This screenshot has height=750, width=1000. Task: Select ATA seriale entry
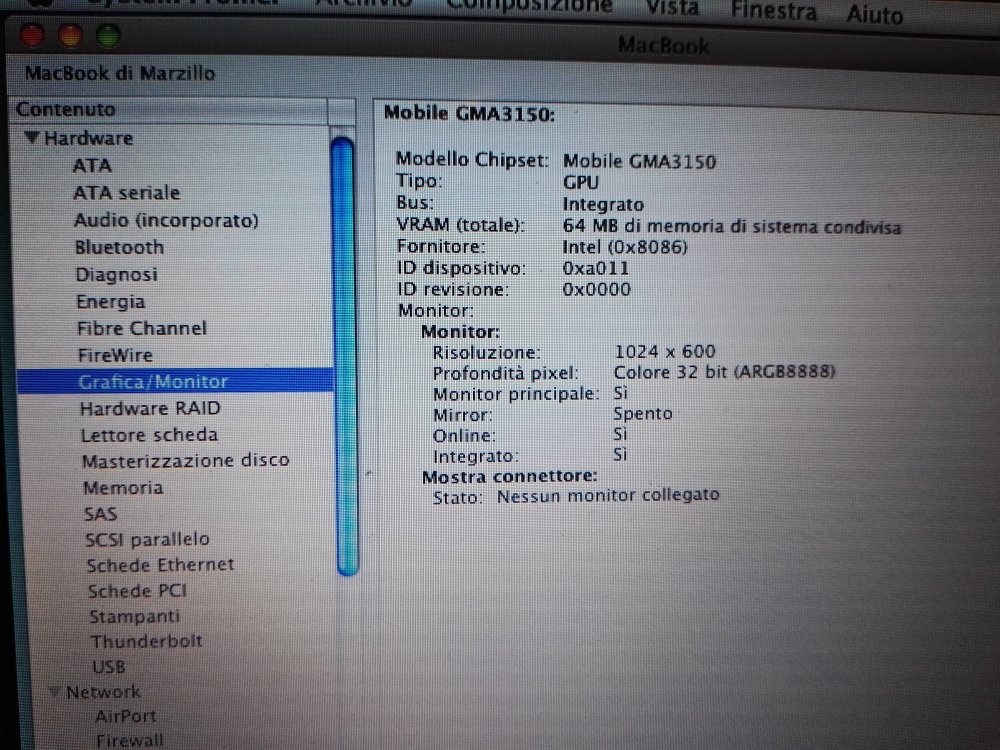(x=126, y=193)
